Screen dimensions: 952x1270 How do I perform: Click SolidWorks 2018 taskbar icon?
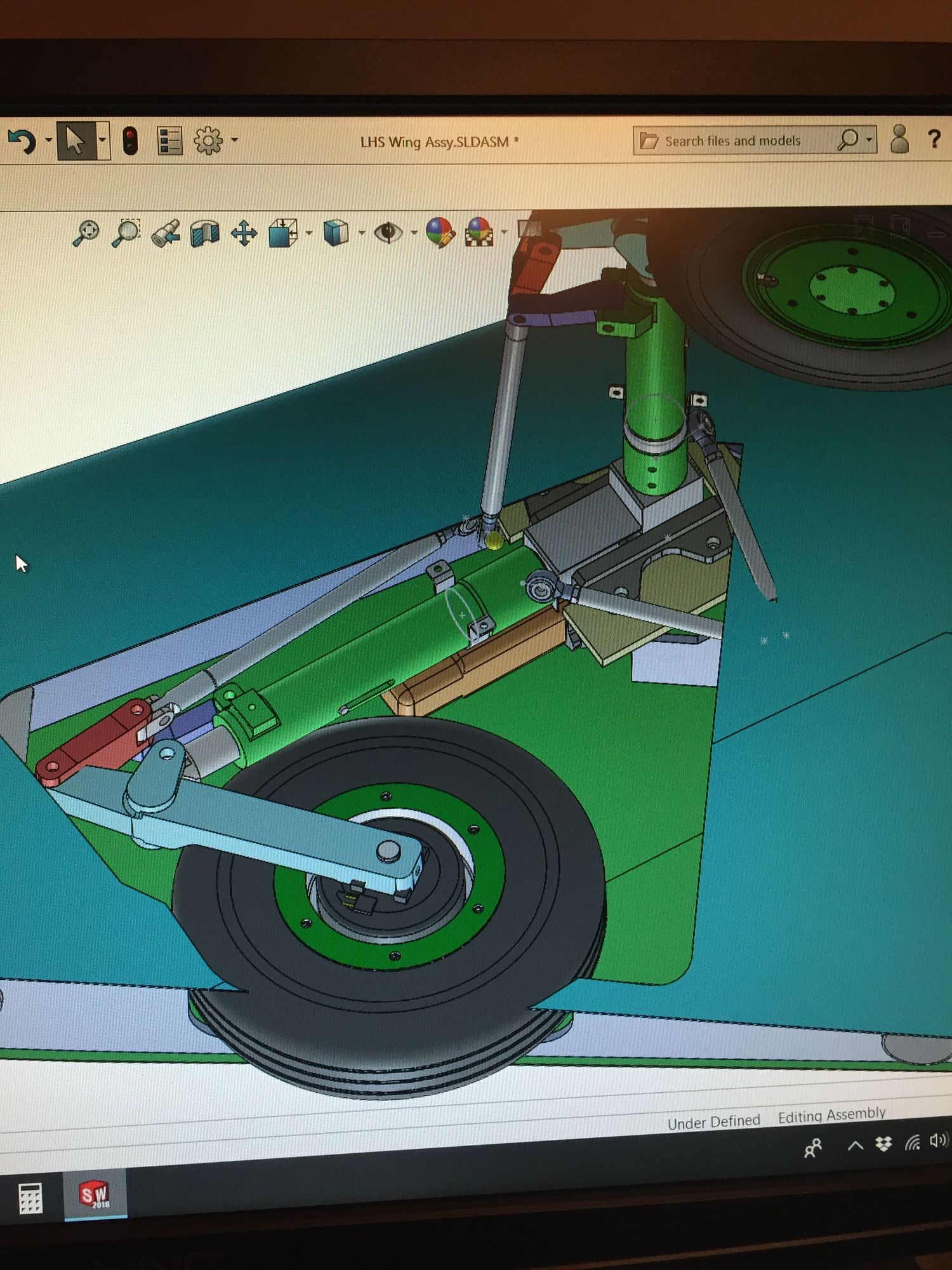pyautogui.click(x=95, y=1195)
